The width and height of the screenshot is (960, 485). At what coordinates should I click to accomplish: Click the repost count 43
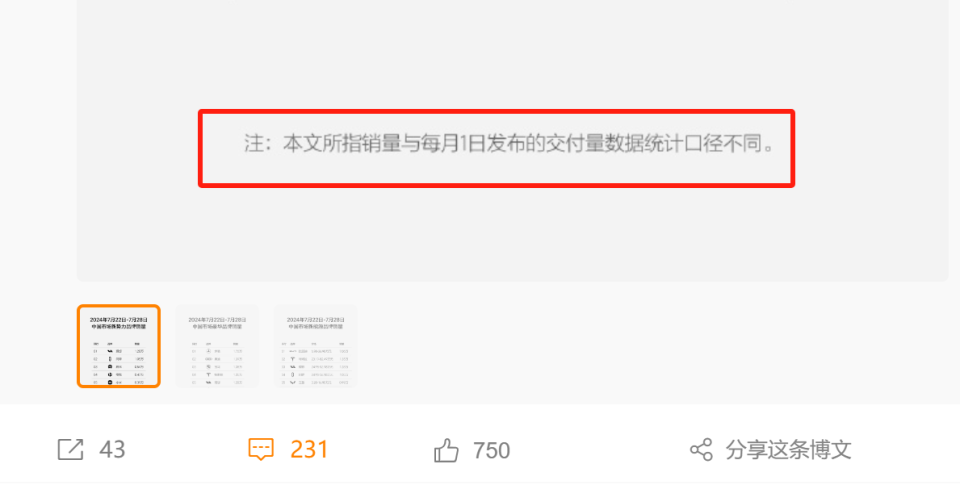coord(112,450)
